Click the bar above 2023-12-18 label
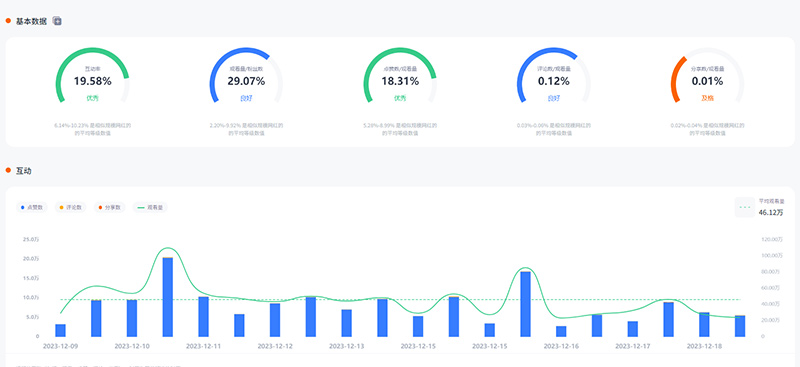The height and width of the screenshot is (367, 800). click(704, 324)
